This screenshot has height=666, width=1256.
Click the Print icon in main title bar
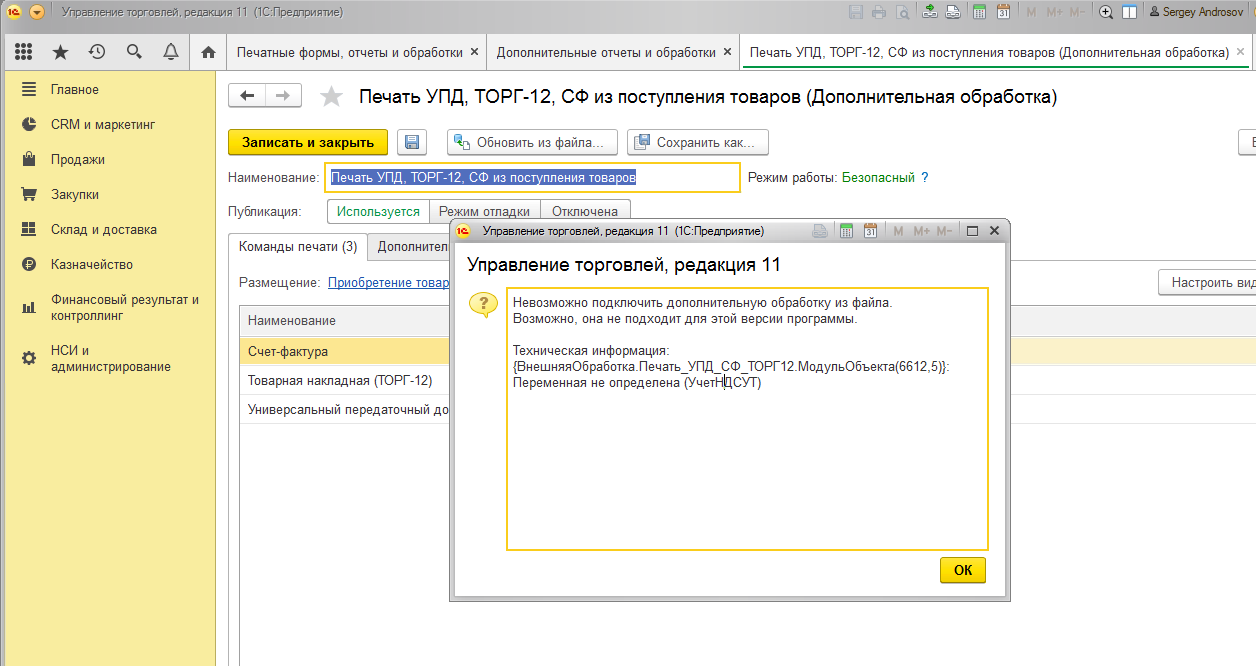879,12
